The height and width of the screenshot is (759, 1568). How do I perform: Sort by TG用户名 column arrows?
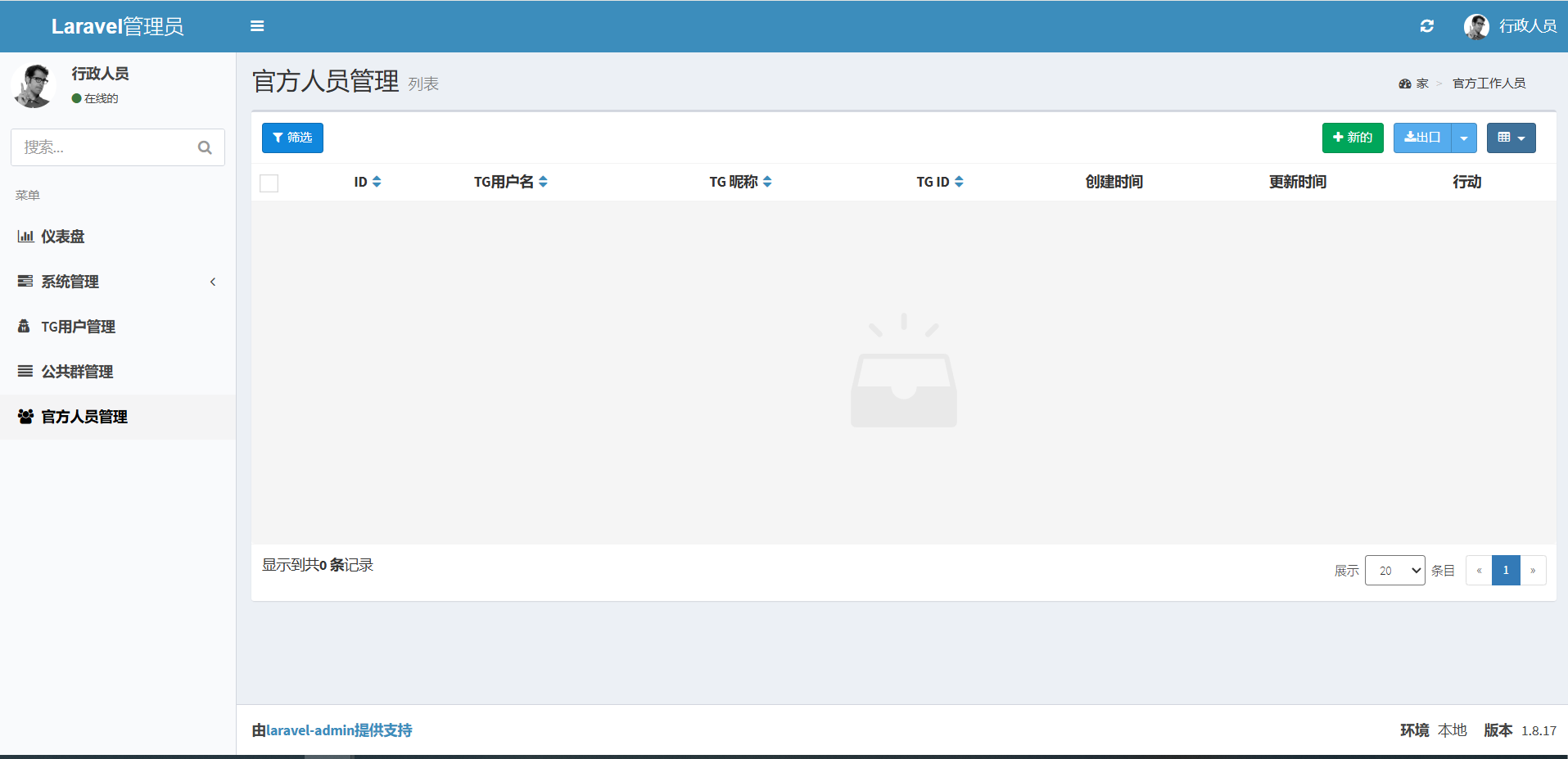[x=543, y=182]
